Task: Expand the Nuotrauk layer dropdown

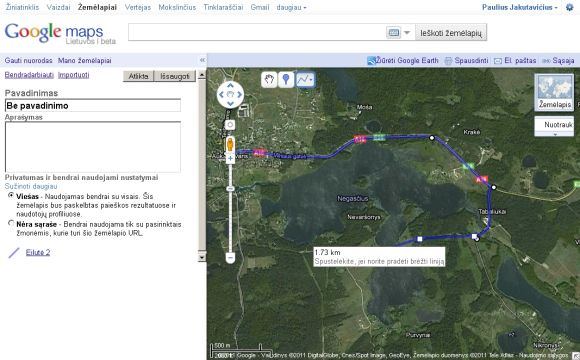Action: [554, 135]
